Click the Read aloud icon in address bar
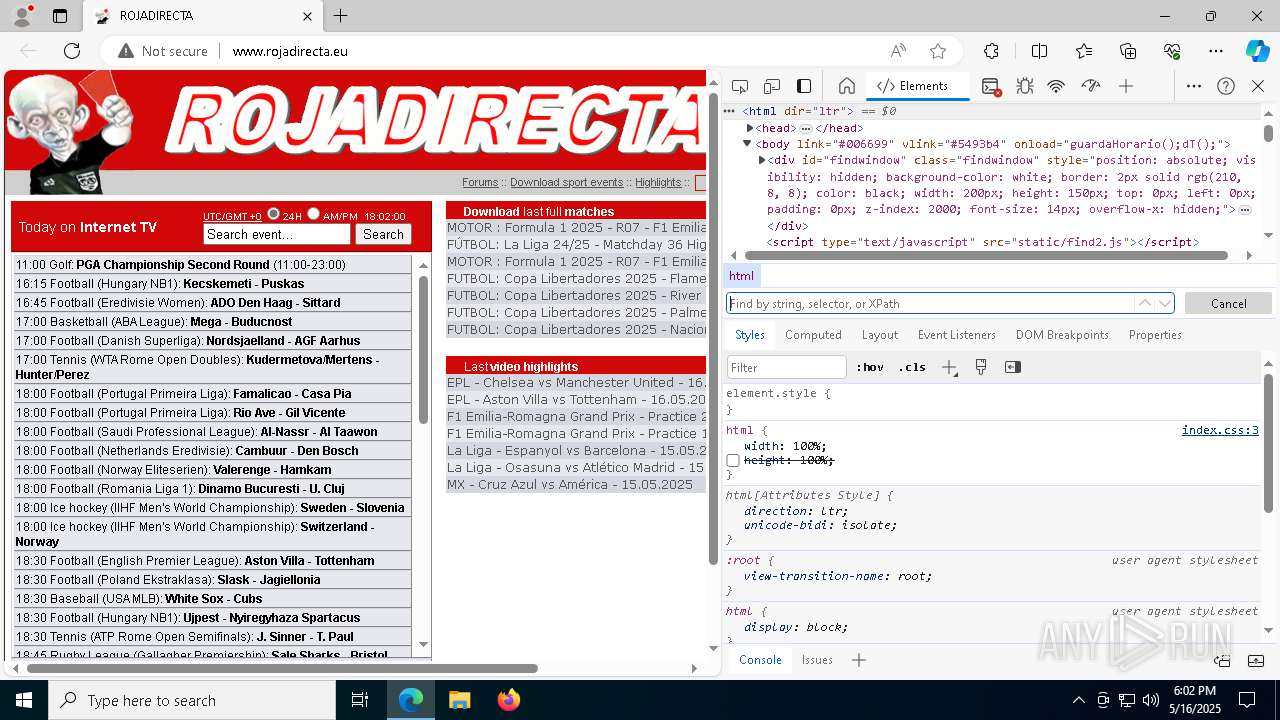Image resolution: width=1280 pixels, height=720 pixels. 898,51
